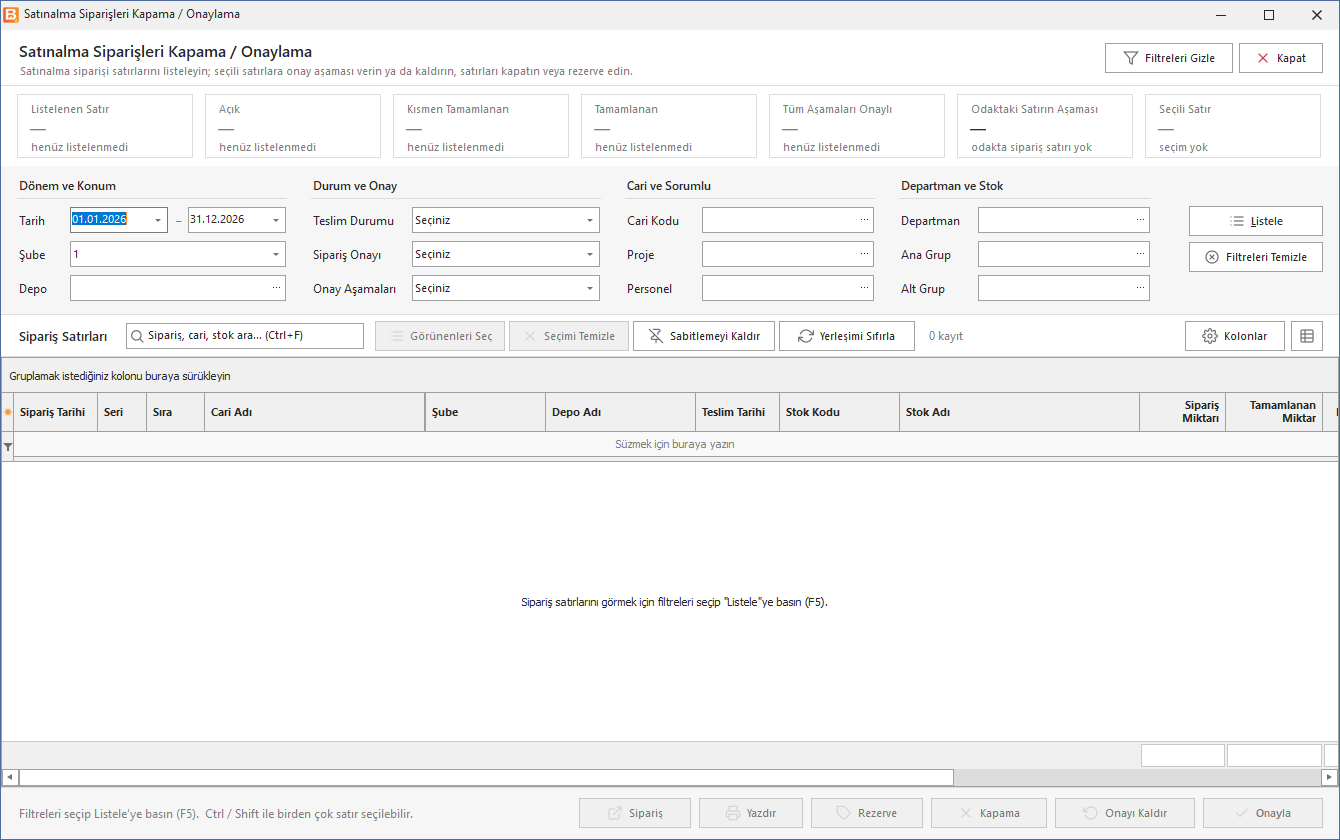This screenshot has height=840, width=1340.
Task: Open Depo lookup ellipsis button
Action: 276,288
